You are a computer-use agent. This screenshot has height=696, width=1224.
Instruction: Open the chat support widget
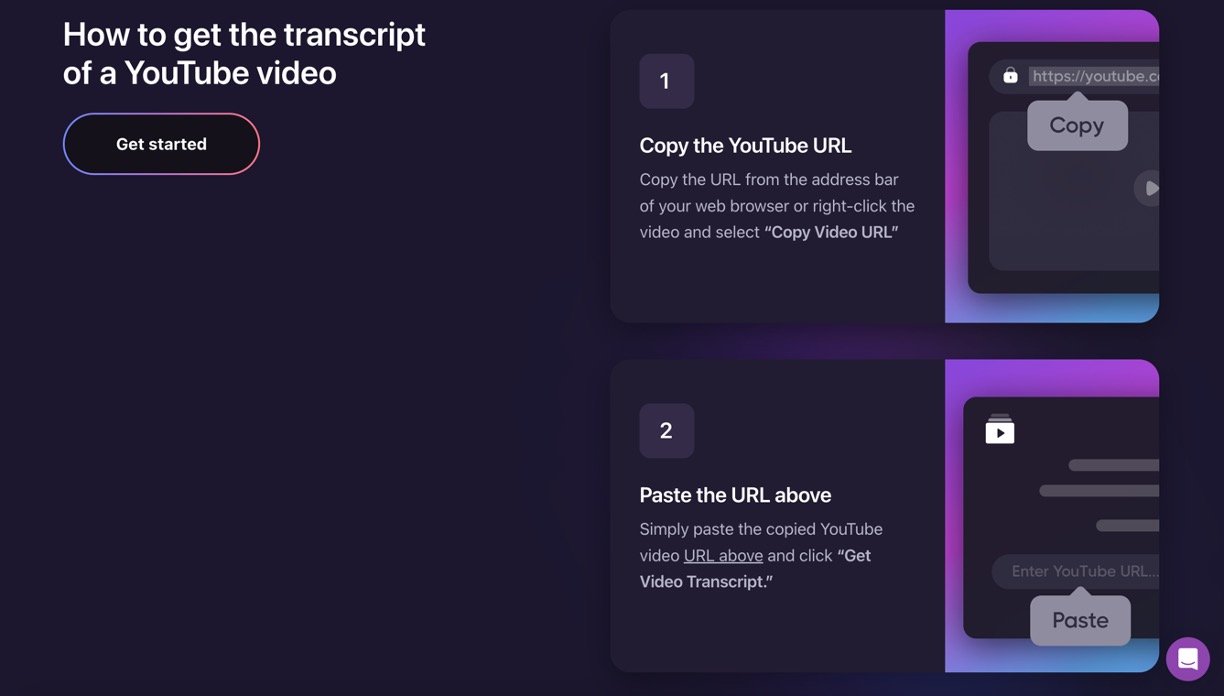coord(1187,659)
